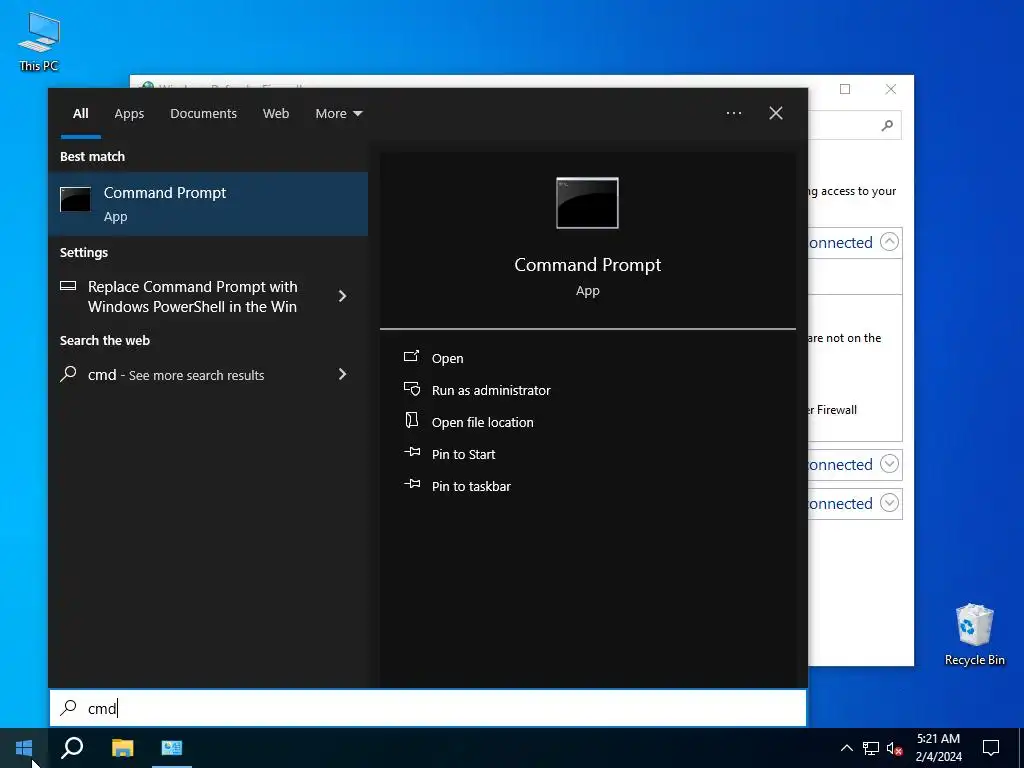Click the Pin to Start pin icon
The height and width of the screenshot is (768, 1024).
(412, 452)
